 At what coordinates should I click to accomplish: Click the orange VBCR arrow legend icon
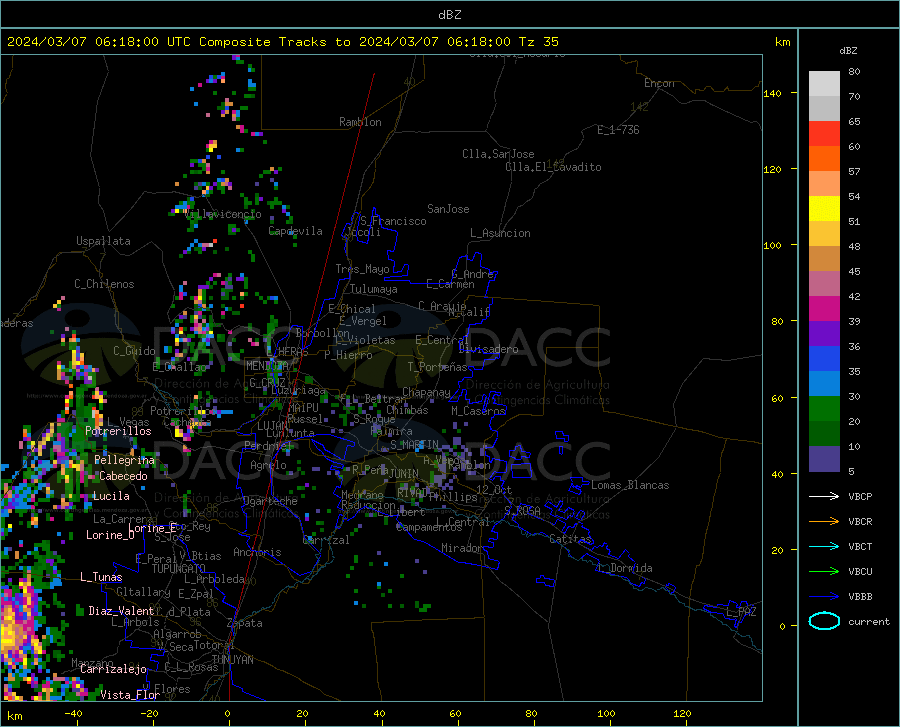coord(824,522)
